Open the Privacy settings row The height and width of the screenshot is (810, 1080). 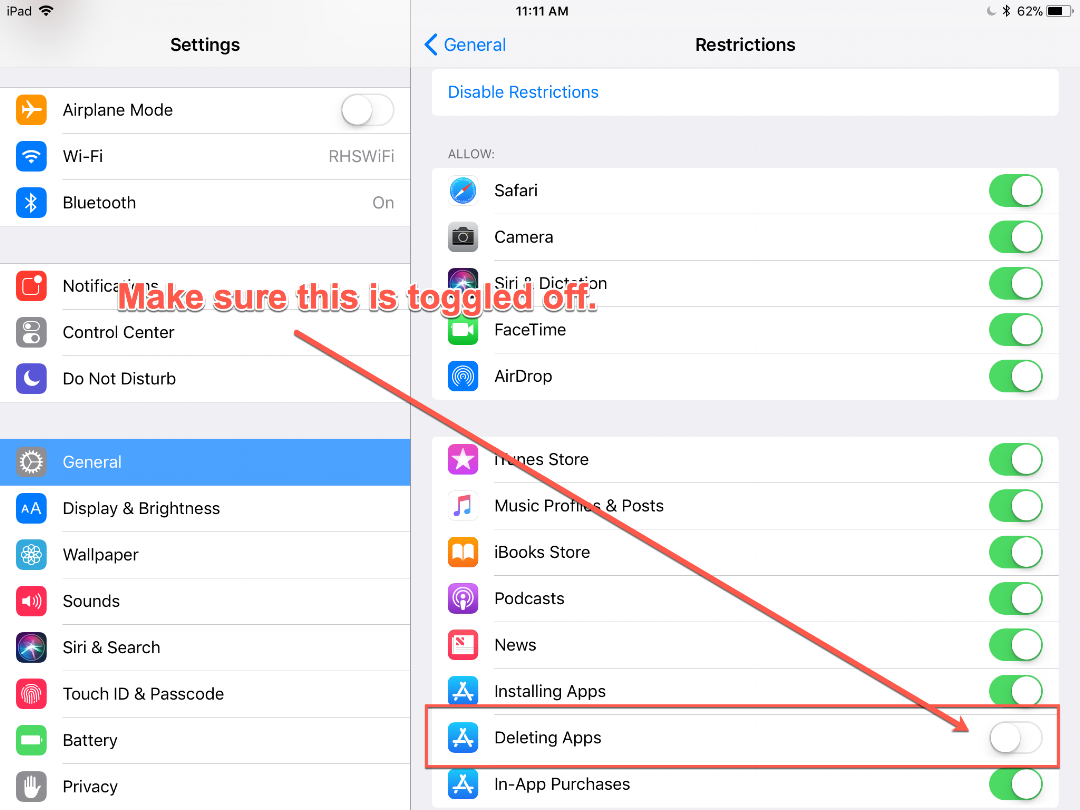coord(205,787)
